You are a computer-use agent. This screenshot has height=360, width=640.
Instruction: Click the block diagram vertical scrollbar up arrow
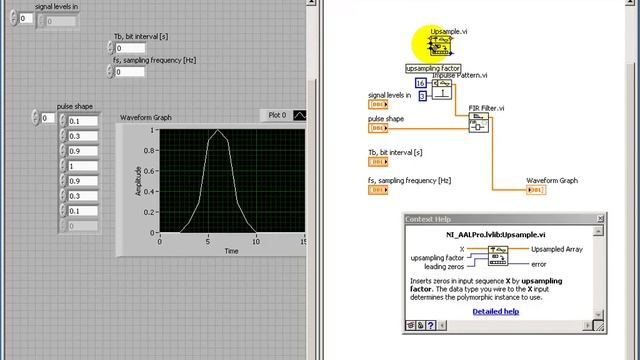pyautogui.click(x=630, y=2)
